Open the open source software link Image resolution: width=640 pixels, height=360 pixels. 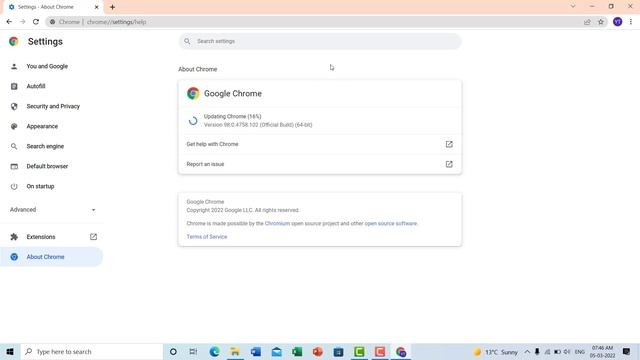pos(391,223)
